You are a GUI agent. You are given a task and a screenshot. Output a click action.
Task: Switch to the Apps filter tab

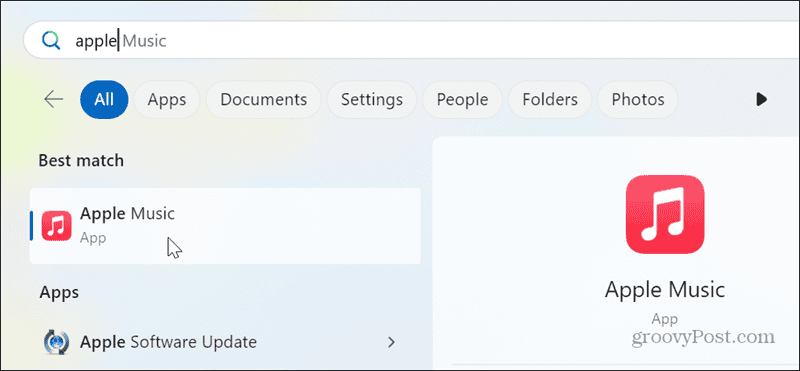[167, 99]
